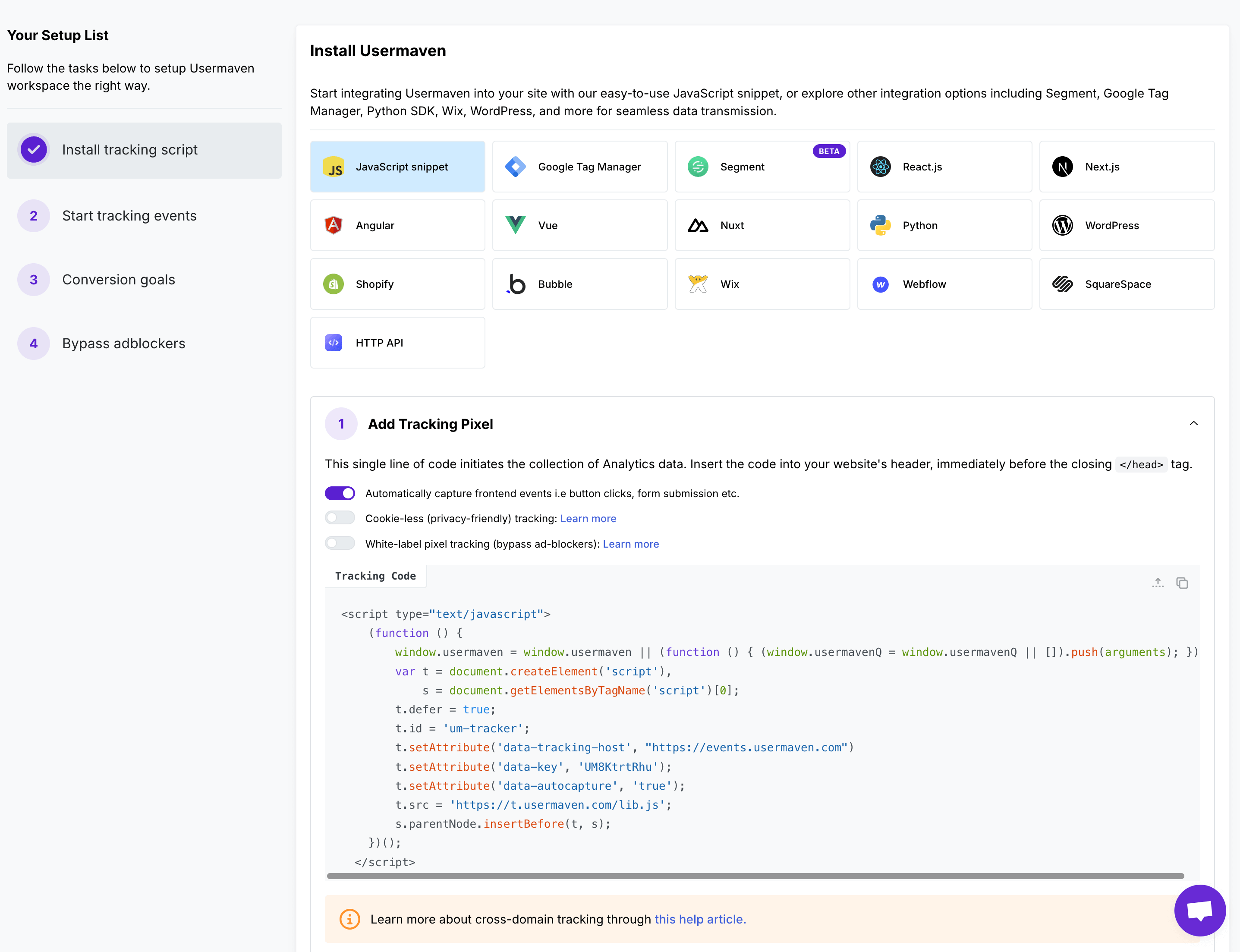Select the Segment beta integration
This screenshot has width=1240, height=952.
(x=762, y=167)
